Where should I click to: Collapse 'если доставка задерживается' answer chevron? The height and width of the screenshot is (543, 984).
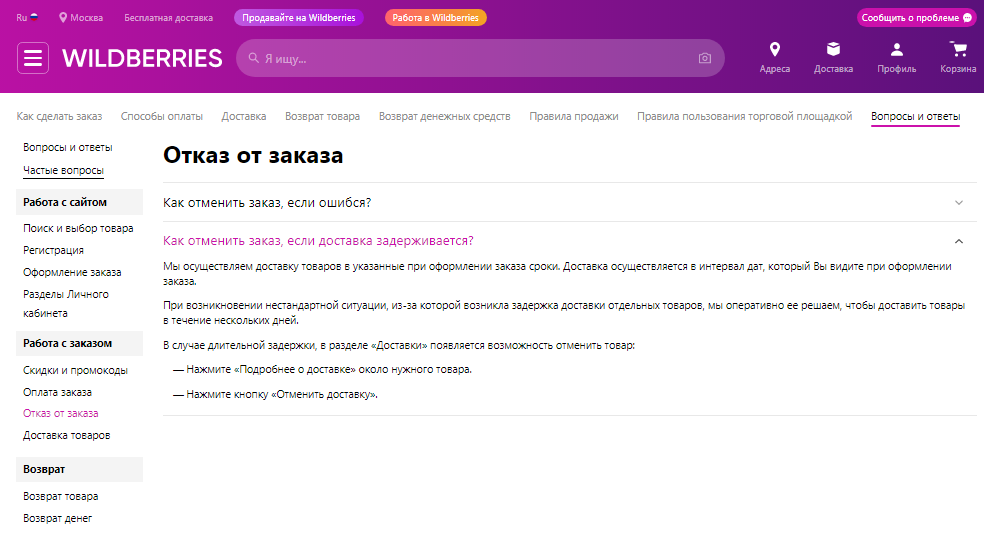[x=958, y=241]
